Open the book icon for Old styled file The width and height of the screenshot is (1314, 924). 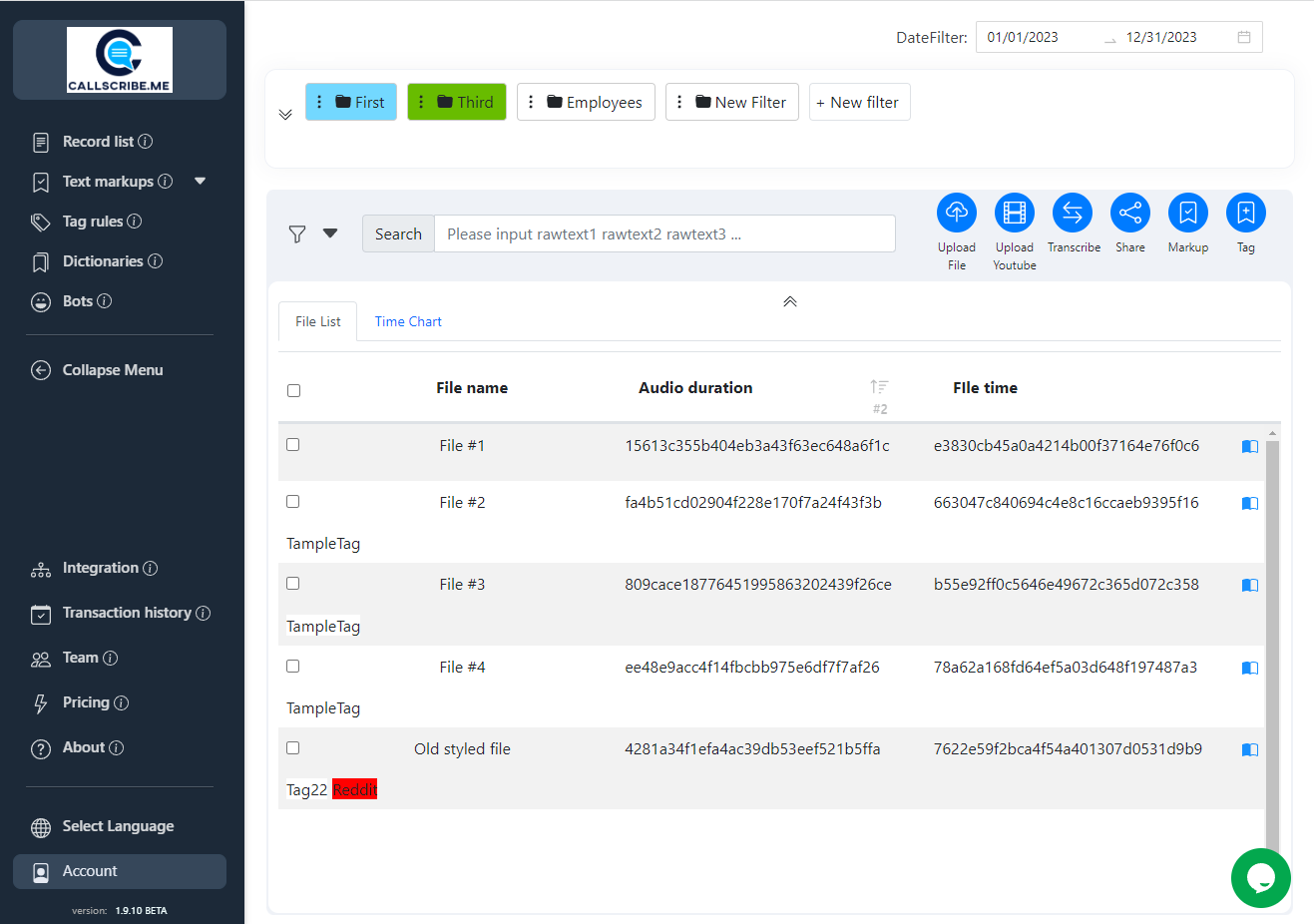1249,749
